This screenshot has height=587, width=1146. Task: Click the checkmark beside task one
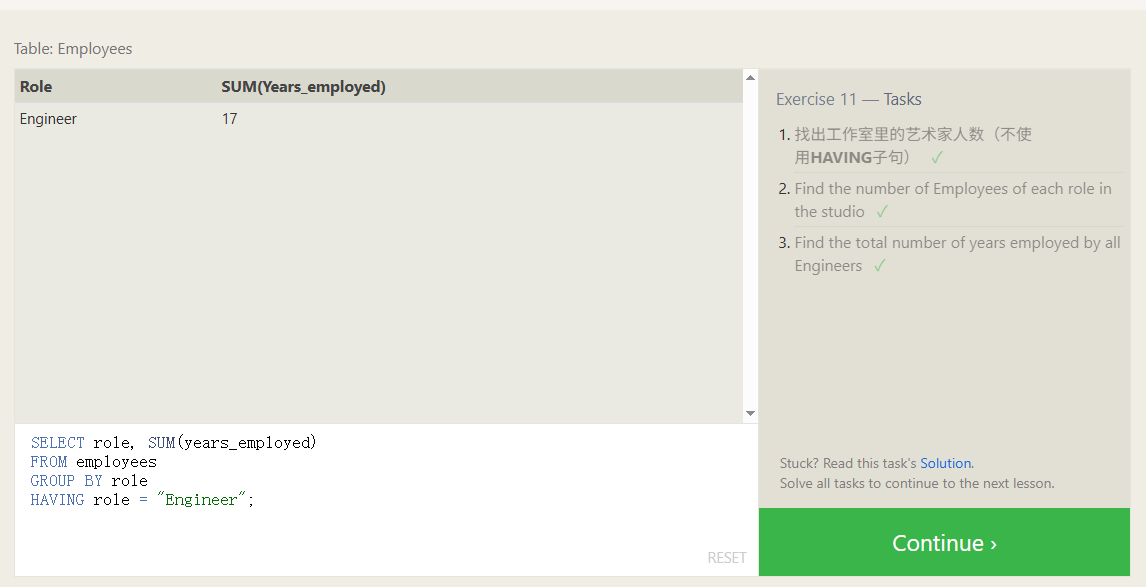(x=937, y=157)
